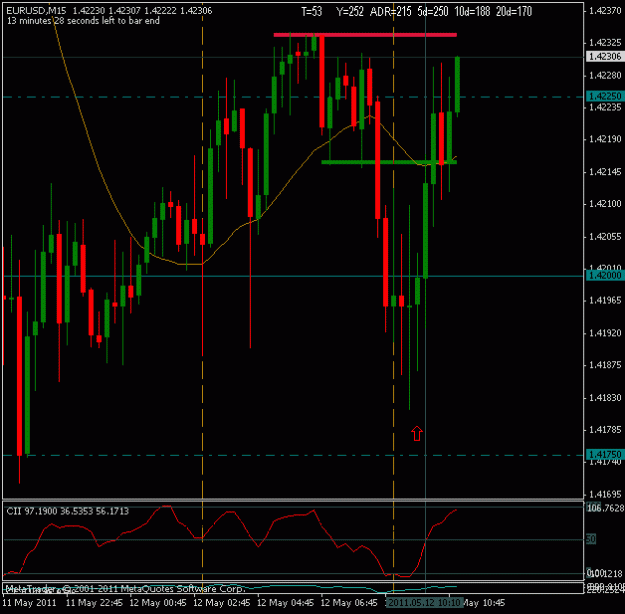Click the '11 May 2011' date label
This screenshot has height=614, width=625.
click(x=29, y=602)
